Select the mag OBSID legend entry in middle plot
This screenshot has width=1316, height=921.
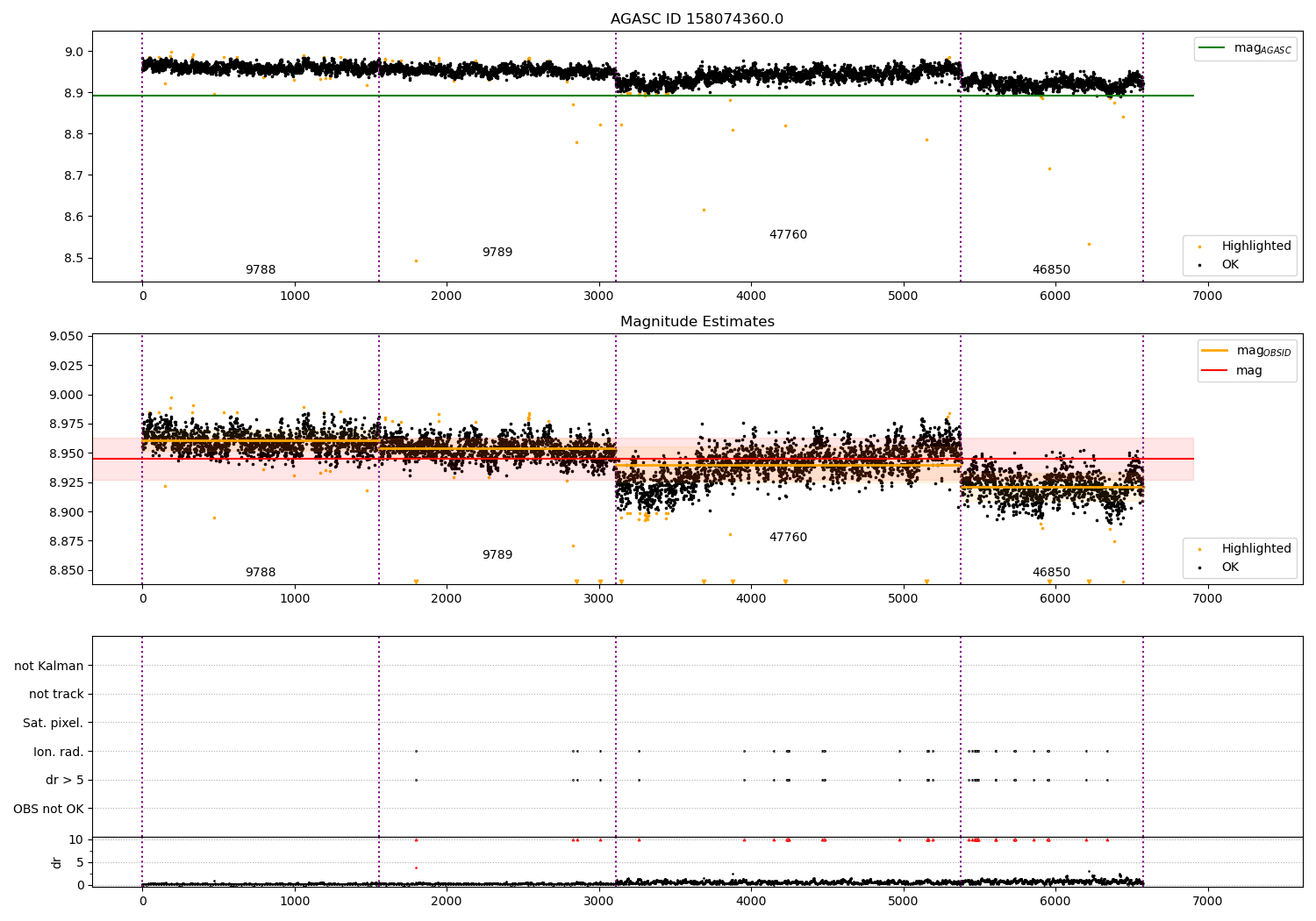pyautogui.click(x=1247, y=352)
